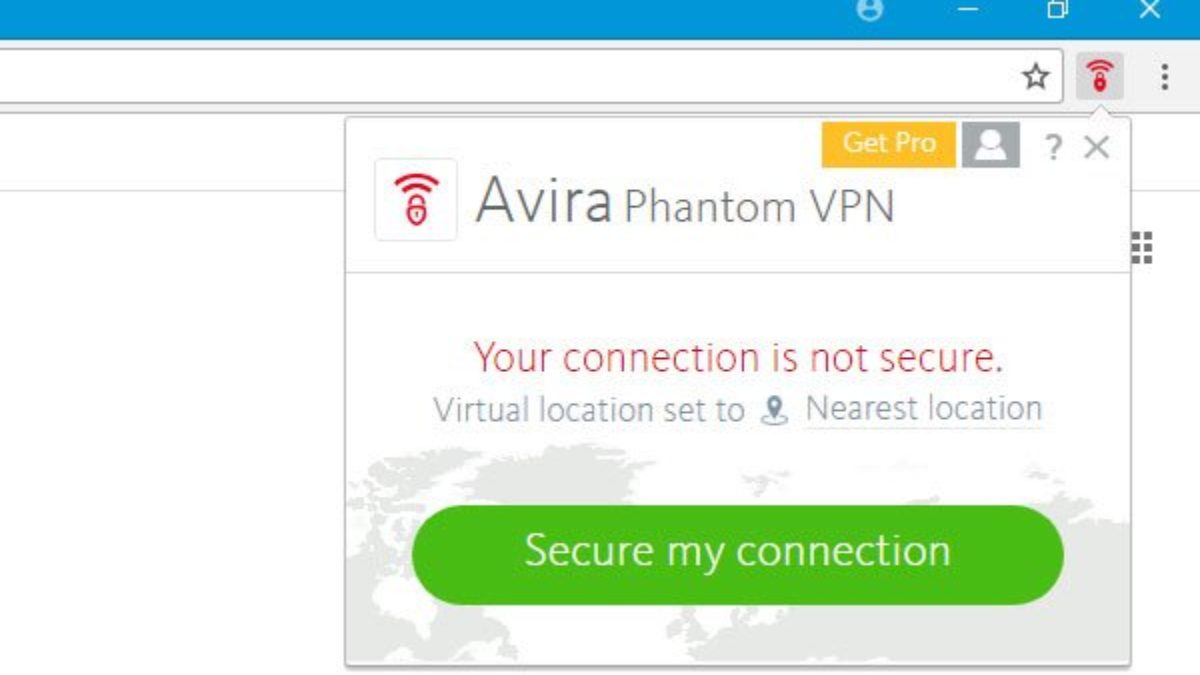Click the Avira Phantom VPN title text

685,202
